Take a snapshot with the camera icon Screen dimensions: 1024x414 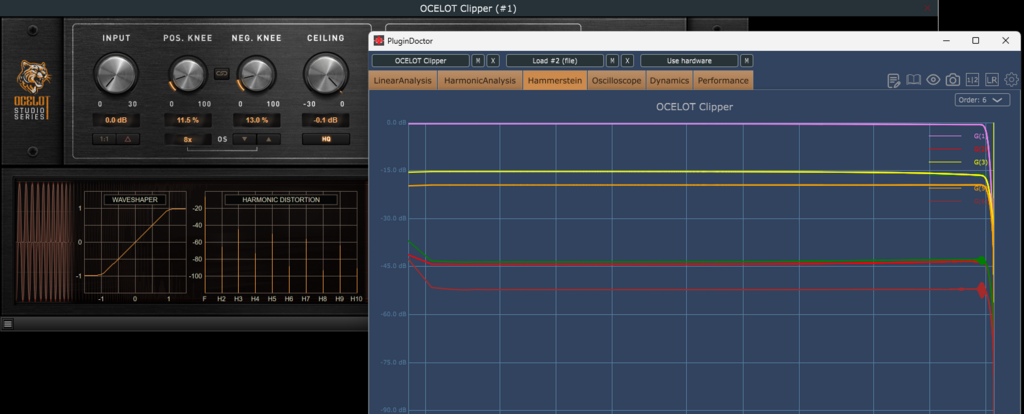[x=953, y=80]
